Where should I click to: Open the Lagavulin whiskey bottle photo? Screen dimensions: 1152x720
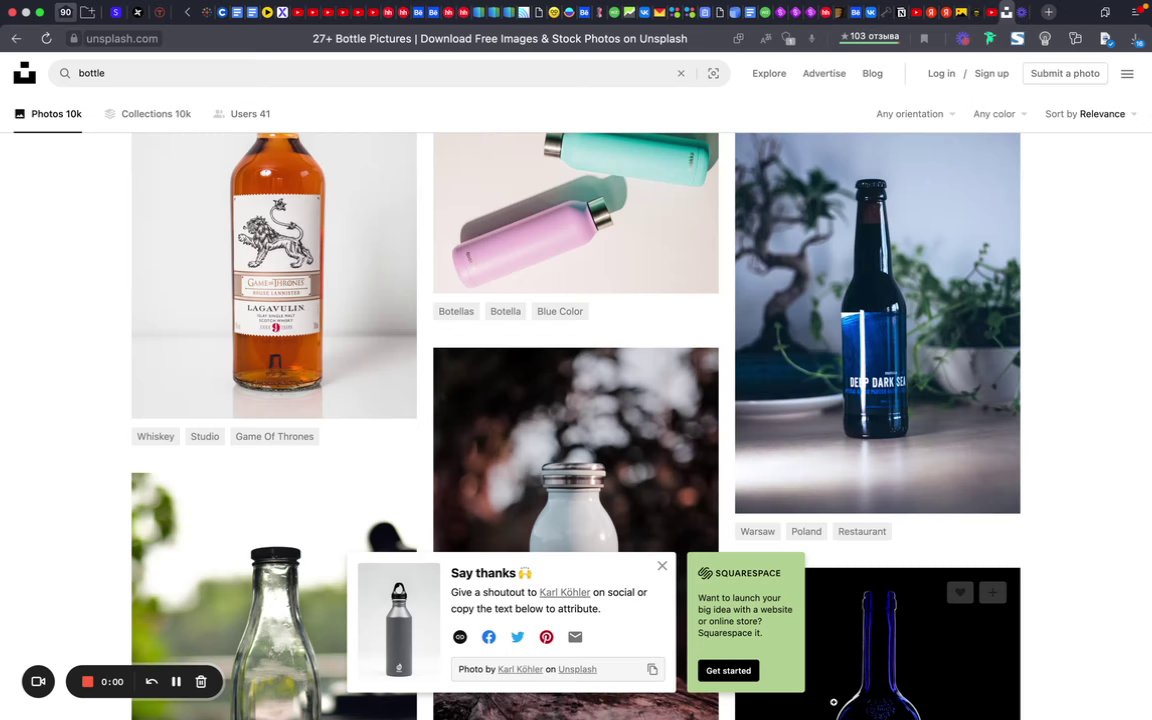pos(274,276)
